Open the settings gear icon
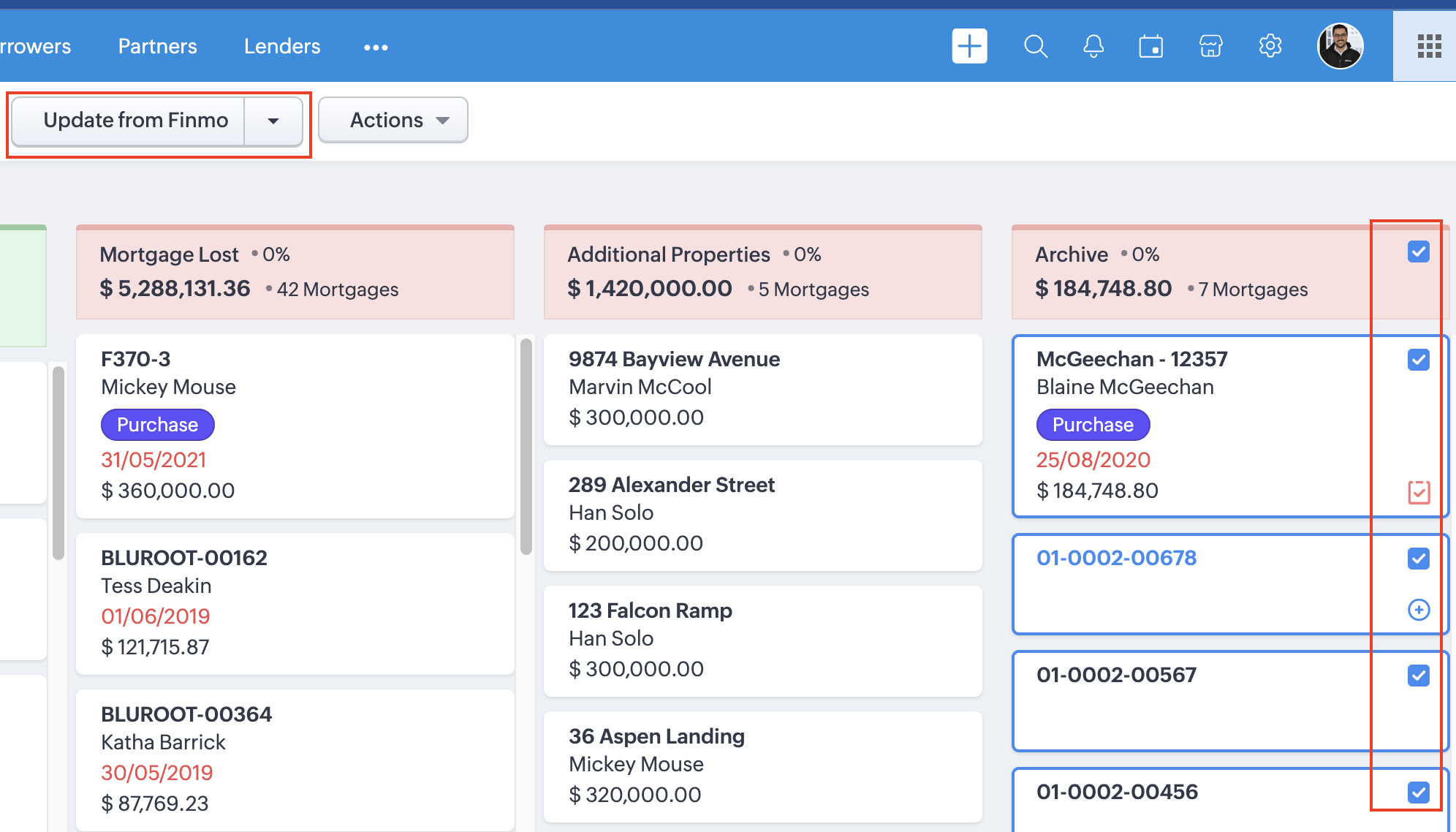Viewport: 1456px width, 832px height. pos(1270,47)
